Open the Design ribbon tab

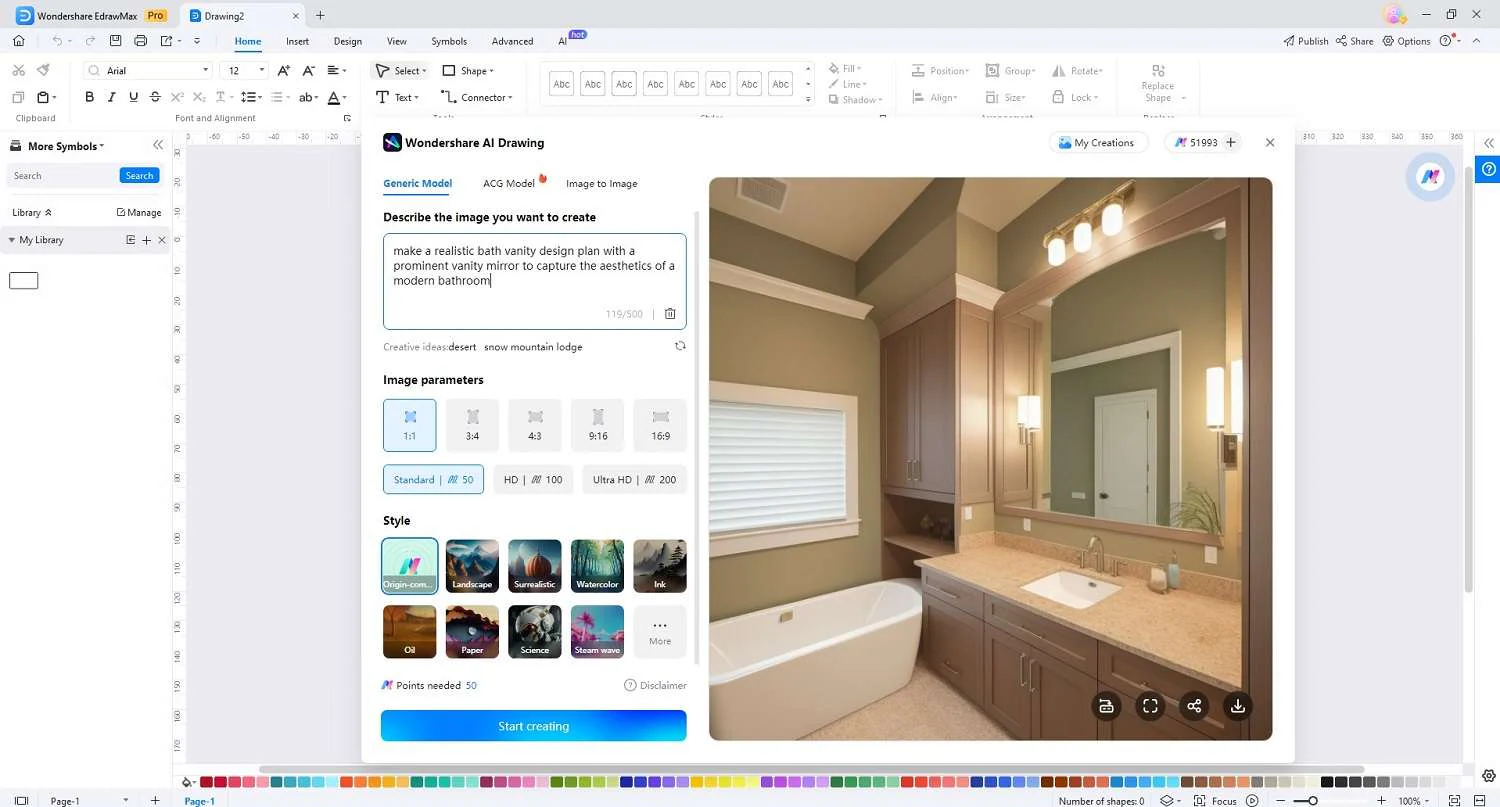(x=348, y=41)
